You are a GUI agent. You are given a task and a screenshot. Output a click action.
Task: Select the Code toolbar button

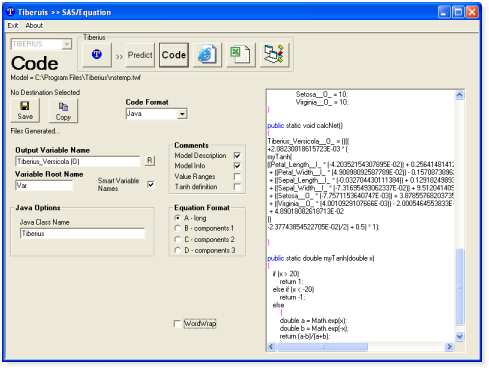pyautogui.click(x=174, y=55)
